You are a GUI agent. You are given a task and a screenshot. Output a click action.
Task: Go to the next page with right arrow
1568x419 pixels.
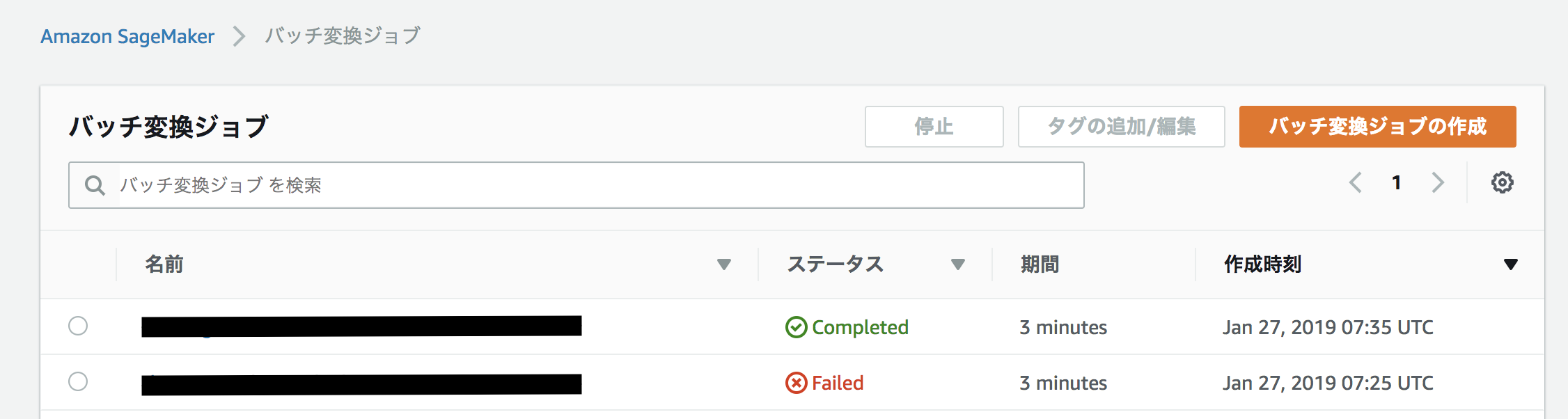tap(1437, 182)
